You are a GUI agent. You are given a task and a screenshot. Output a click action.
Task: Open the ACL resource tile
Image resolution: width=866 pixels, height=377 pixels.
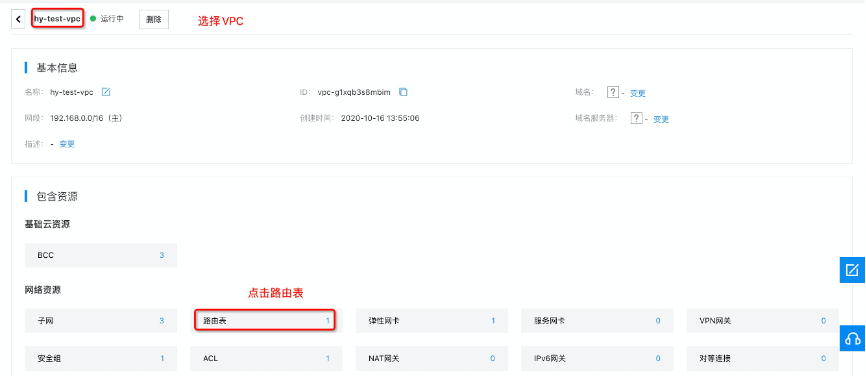point(266,358)
